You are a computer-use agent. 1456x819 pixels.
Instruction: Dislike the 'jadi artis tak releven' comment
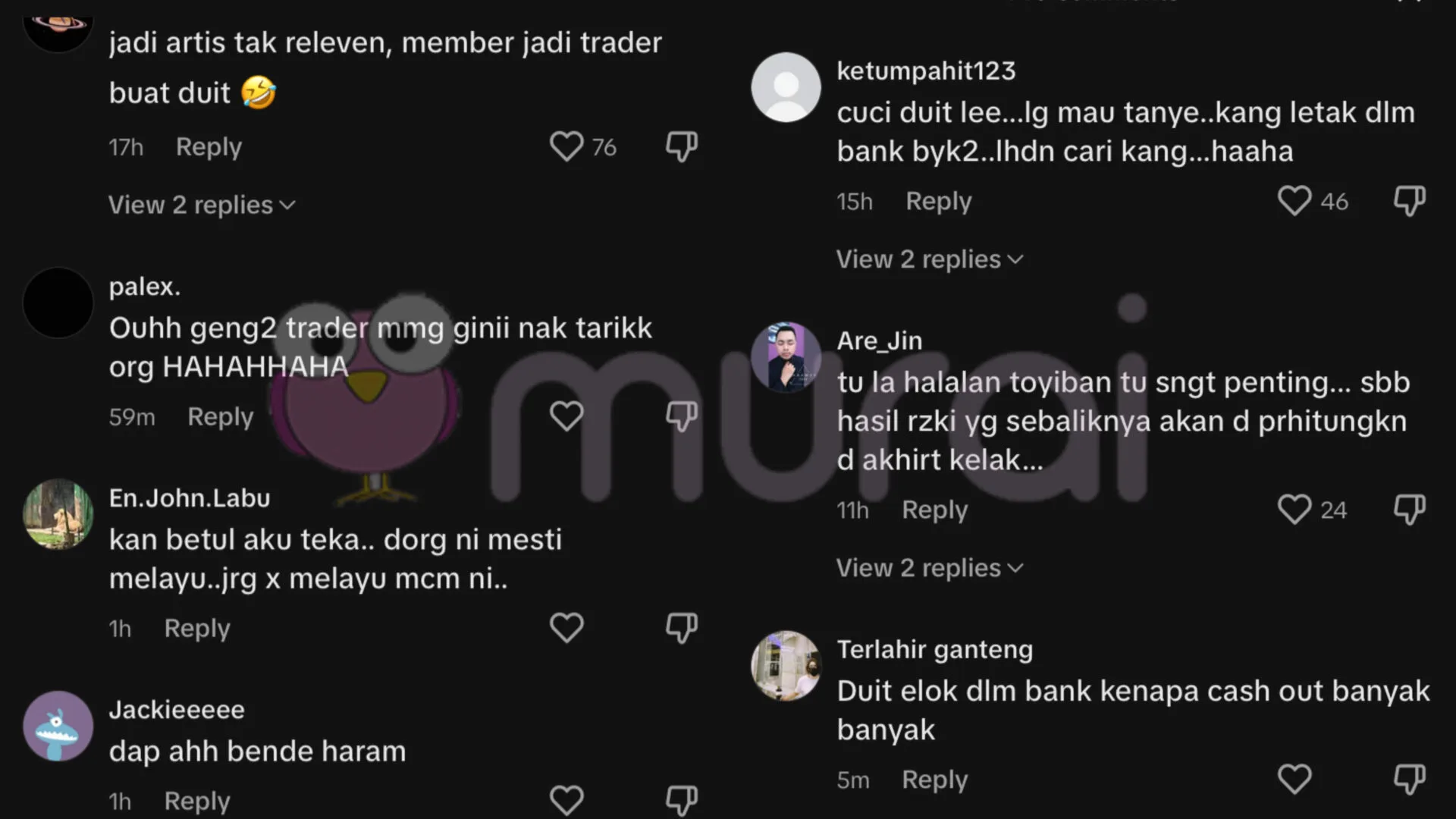681,146
